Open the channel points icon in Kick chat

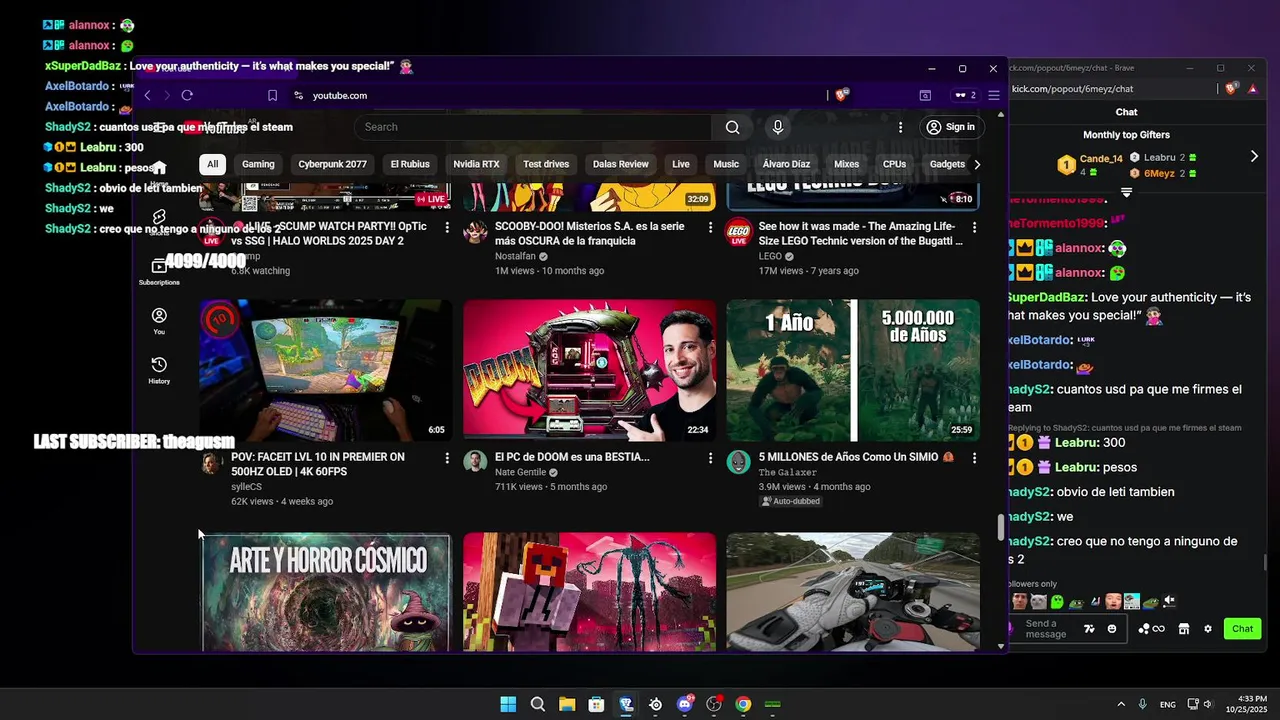point(1151,629)
